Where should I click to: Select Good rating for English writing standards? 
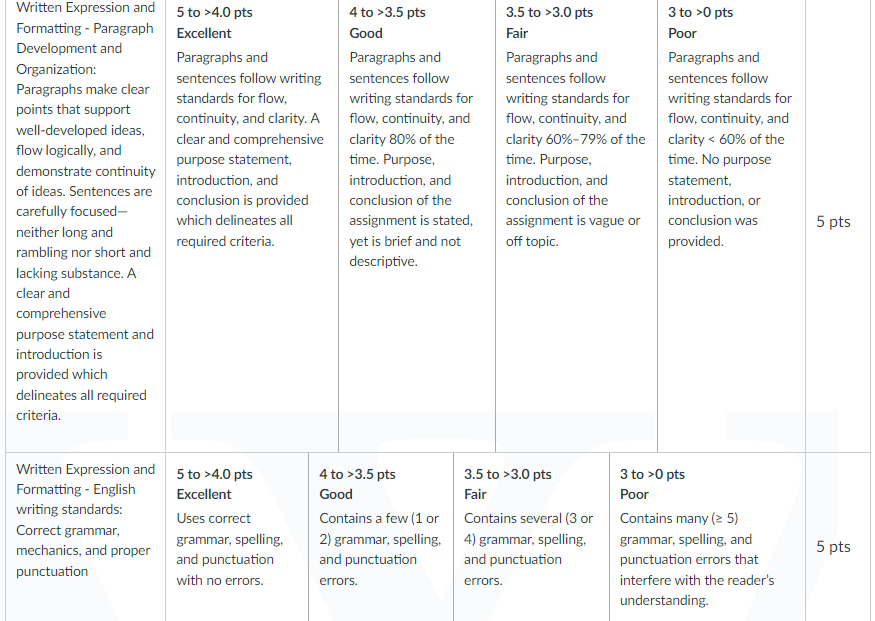click(381, 537)
